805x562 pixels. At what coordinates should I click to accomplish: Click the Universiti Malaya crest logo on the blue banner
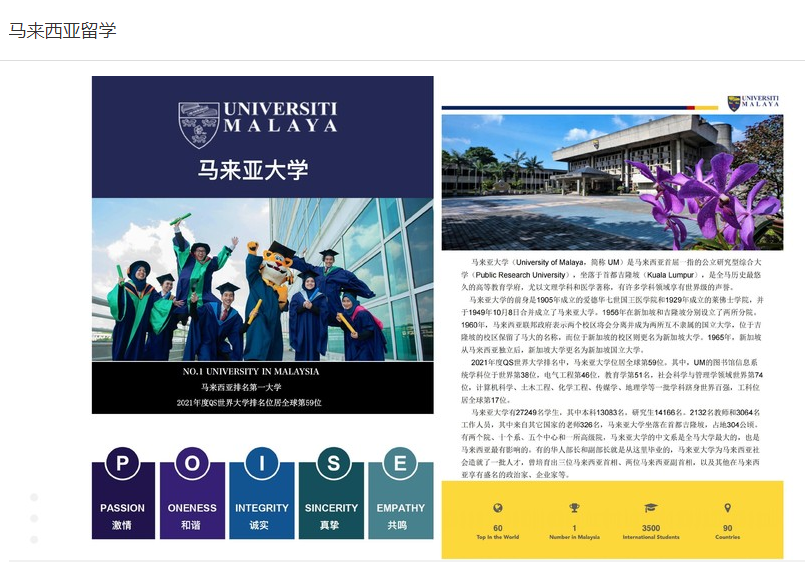pyautogui.click(x=199, y=125)
